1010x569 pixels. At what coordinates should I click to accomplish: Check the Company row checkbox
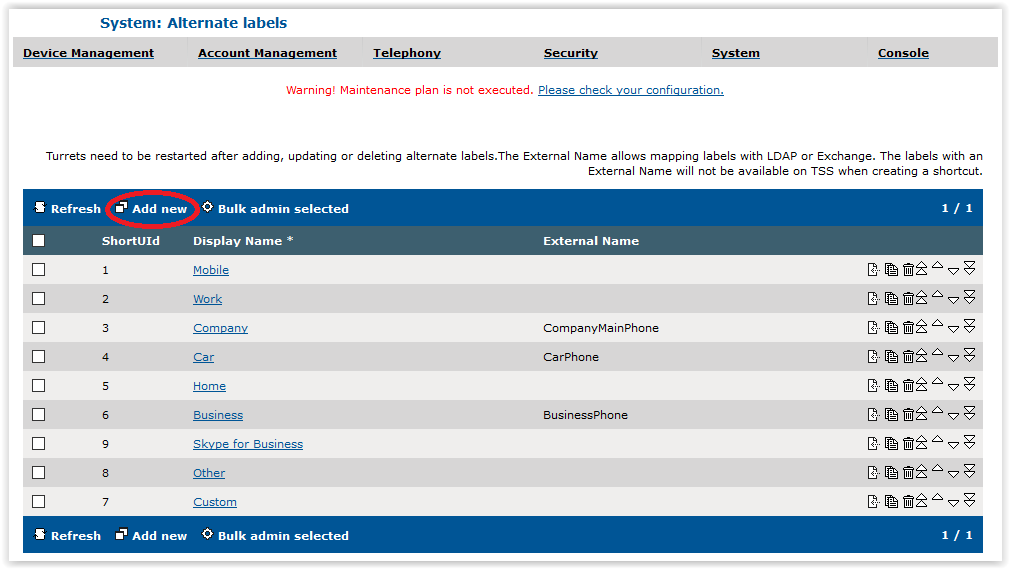click(x=39, y=327)
